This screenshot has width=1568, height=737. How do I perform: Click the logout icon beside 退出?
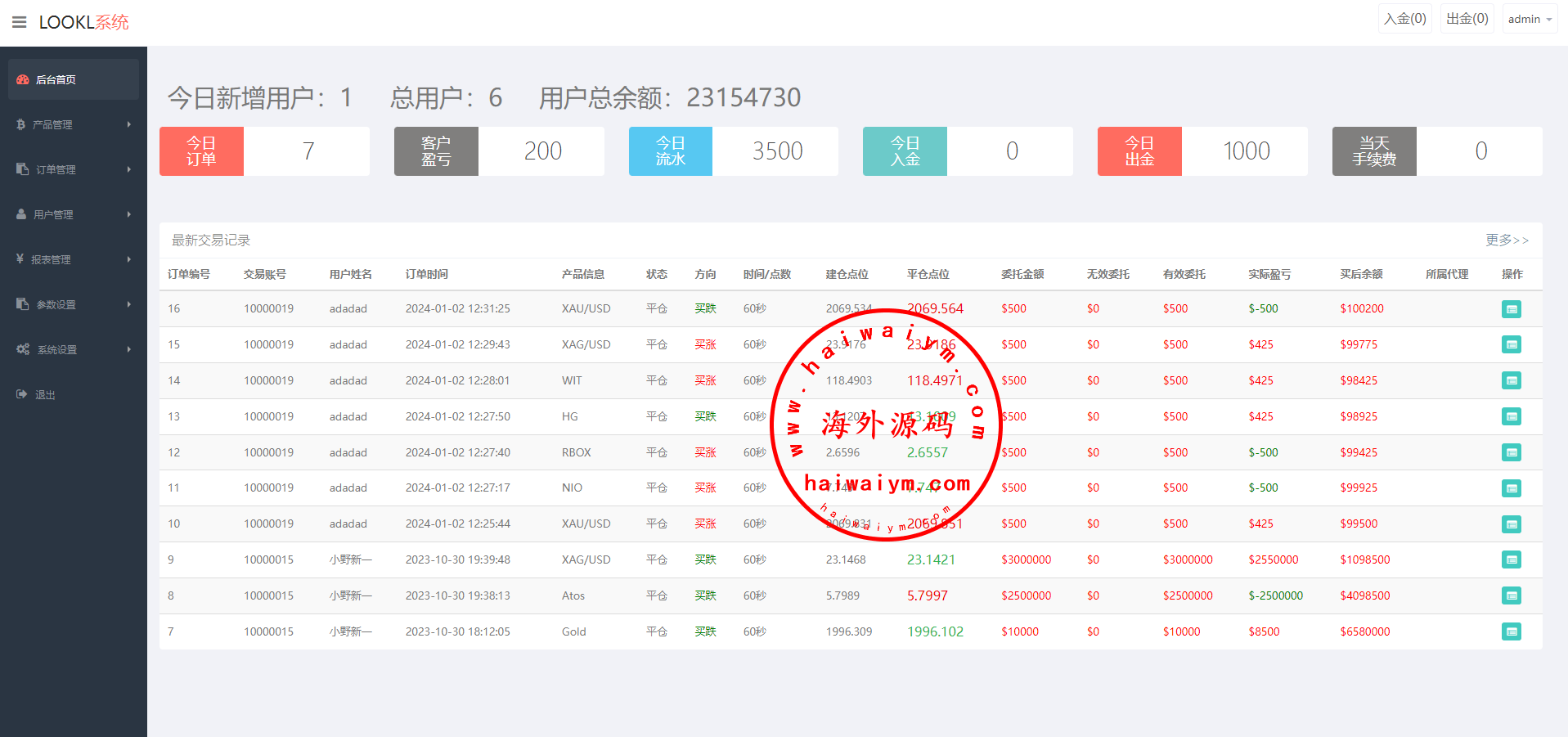click(22, 394)
